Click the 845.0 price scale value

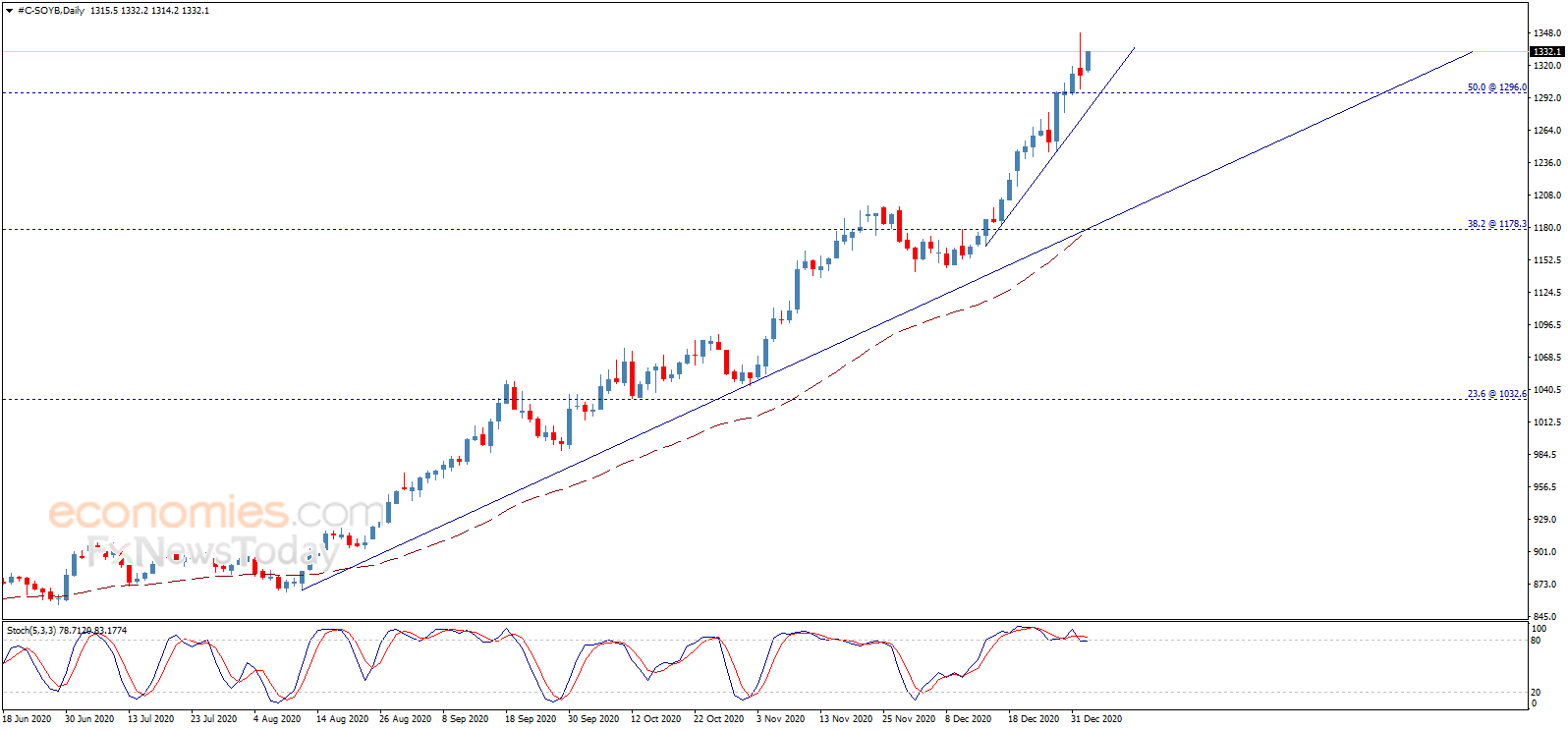pyautogui.click(x=1544, y=617)
